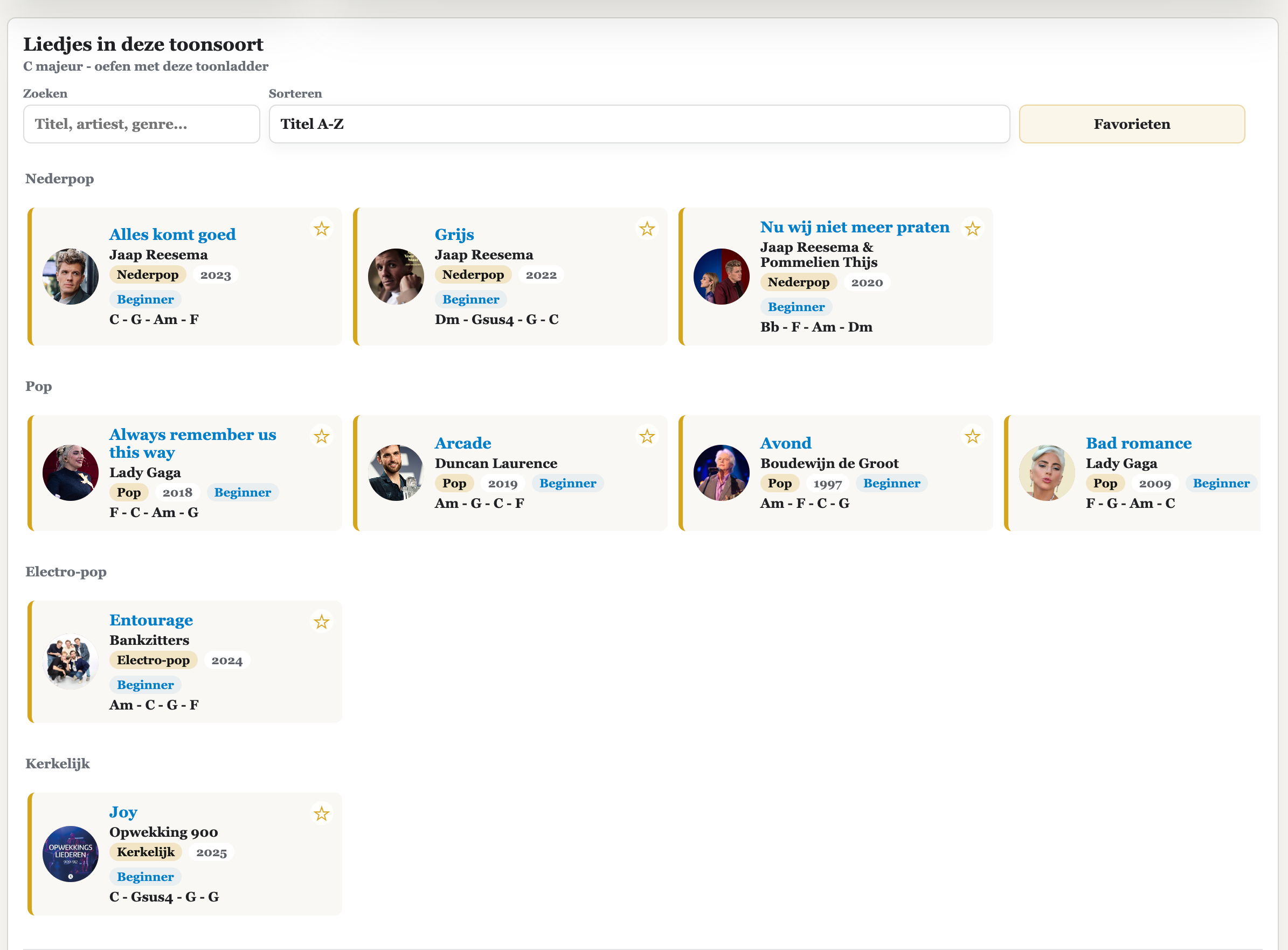Click the '2025' year tag on Joy
This screenshot has height=950, width=1288.
(x=211, y=852)
